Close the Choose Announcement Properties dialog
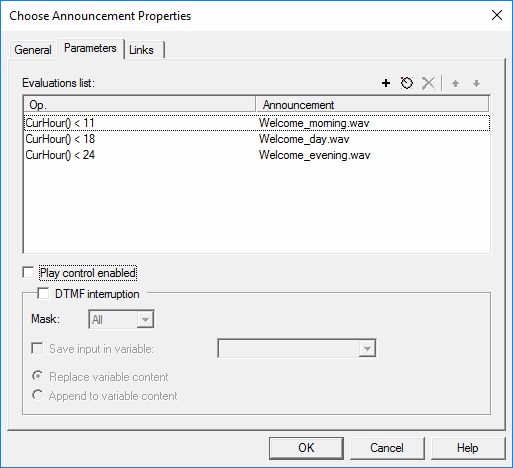Viewport: 513px width, 468px height. click(497, 15)
